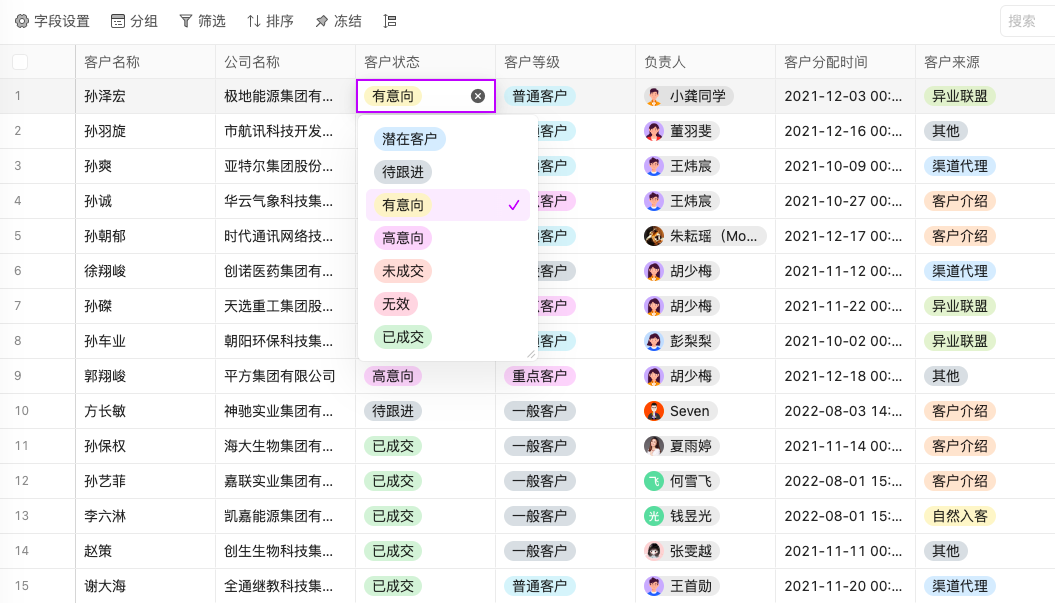Image resolution: width=1055 pixels, height=603 pixels.
Task: Click Seven's avatar in row 10
Action: pyautogui.click(x=654, y=411)
